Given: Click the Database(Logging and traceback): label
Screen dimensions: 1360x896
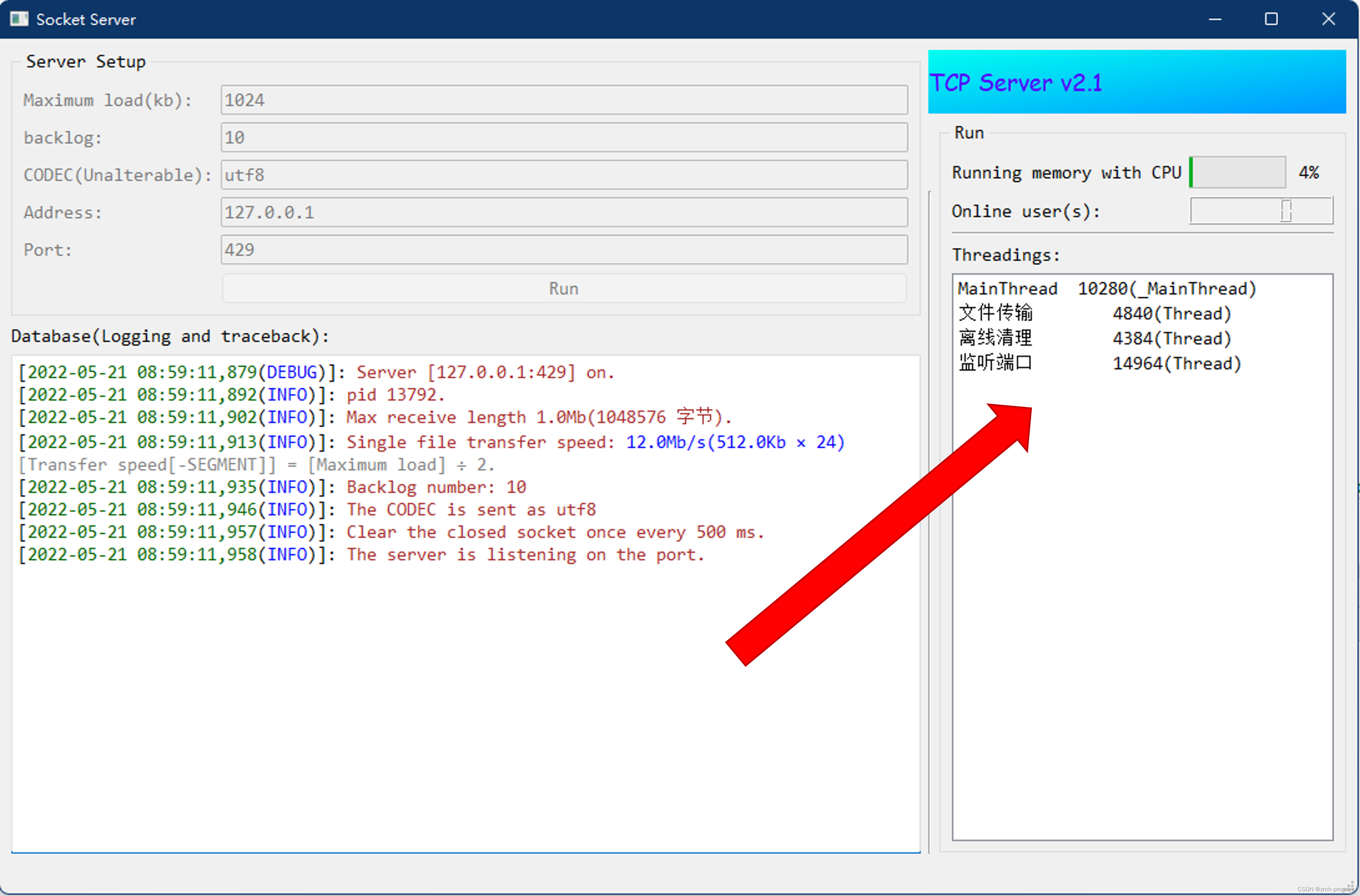Looking at the screenshot, I should click(170, 336).
